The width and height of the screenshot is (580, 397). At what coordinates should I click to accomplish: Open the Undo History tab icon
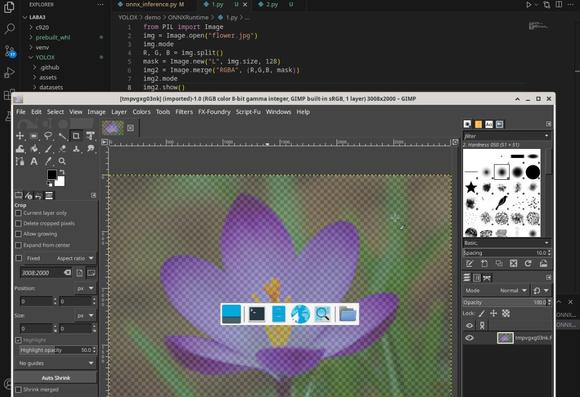[38, 196]
